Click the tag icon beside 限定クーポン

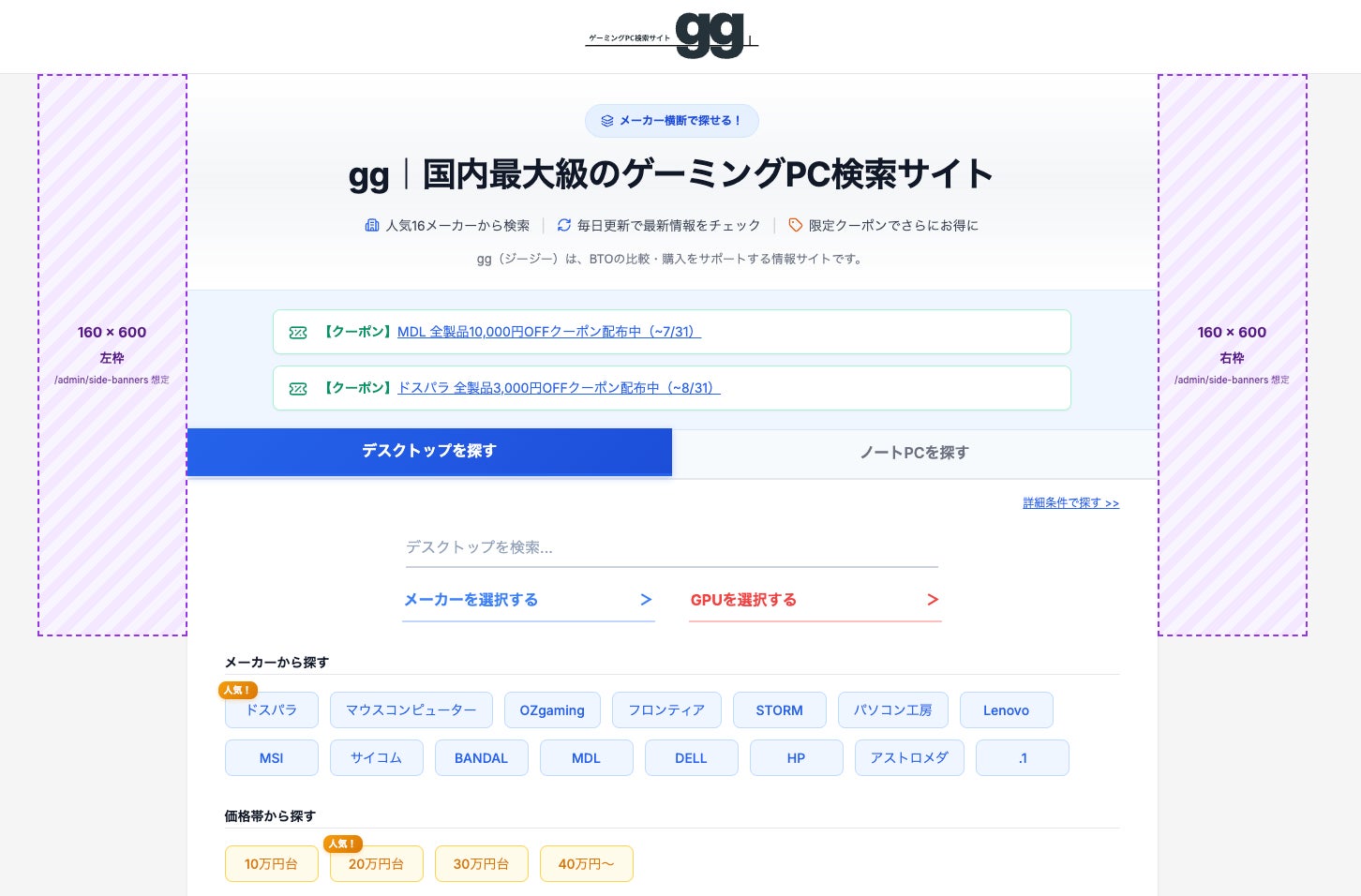(796, 225)
